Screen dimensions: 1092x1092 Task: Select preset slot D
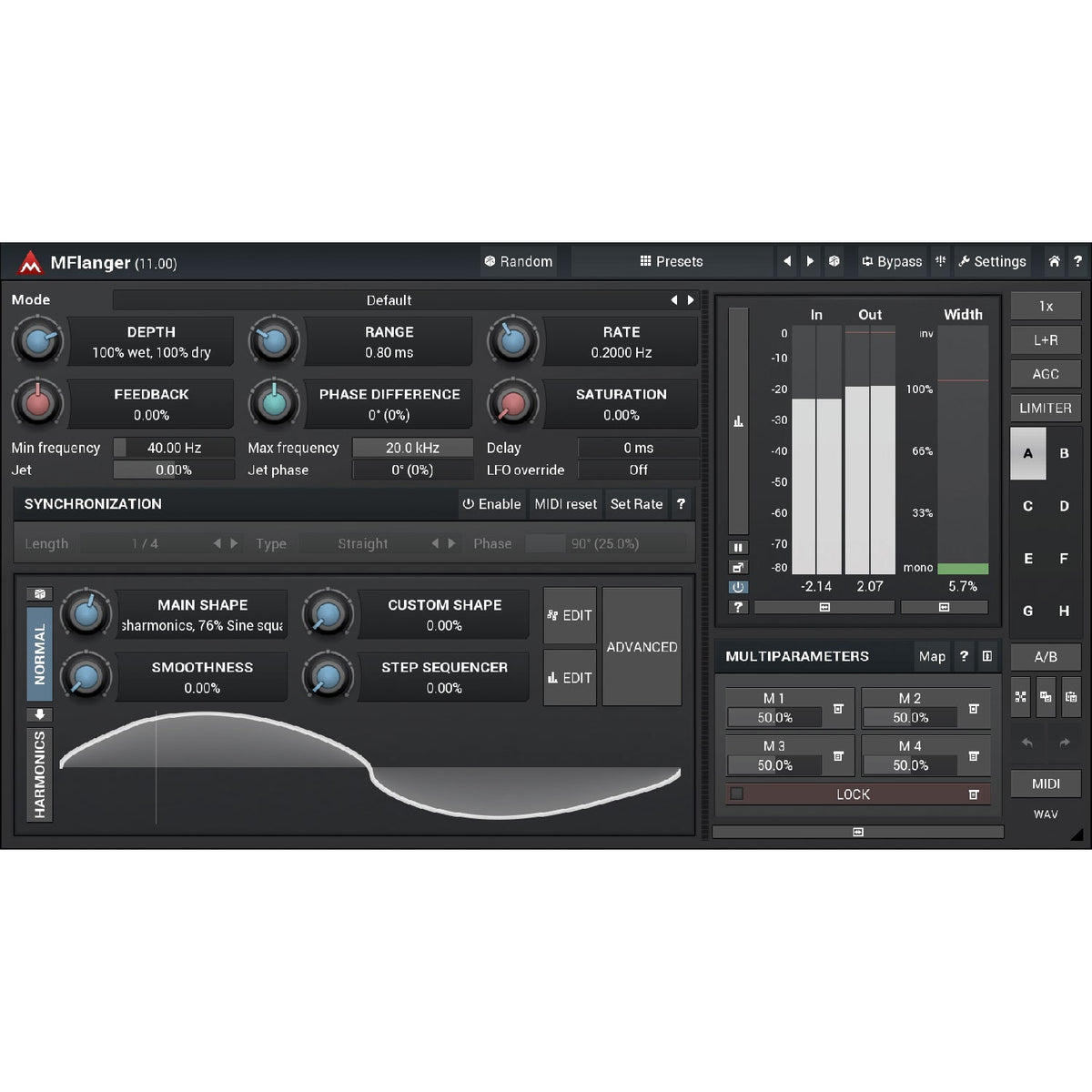[1064, 506]
